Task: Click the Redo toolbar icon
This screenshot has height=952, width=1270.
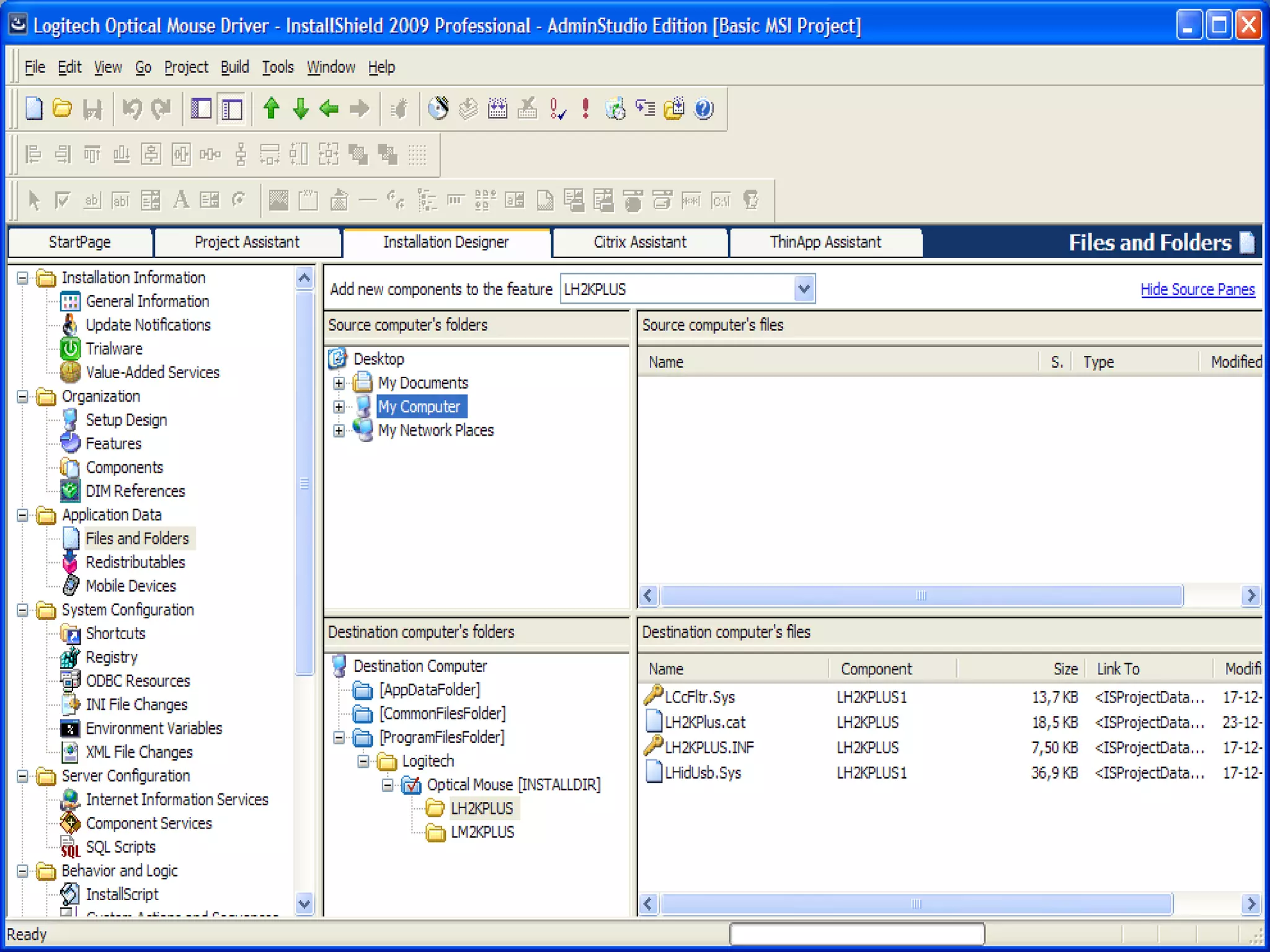Action: [x=161, y=109]
